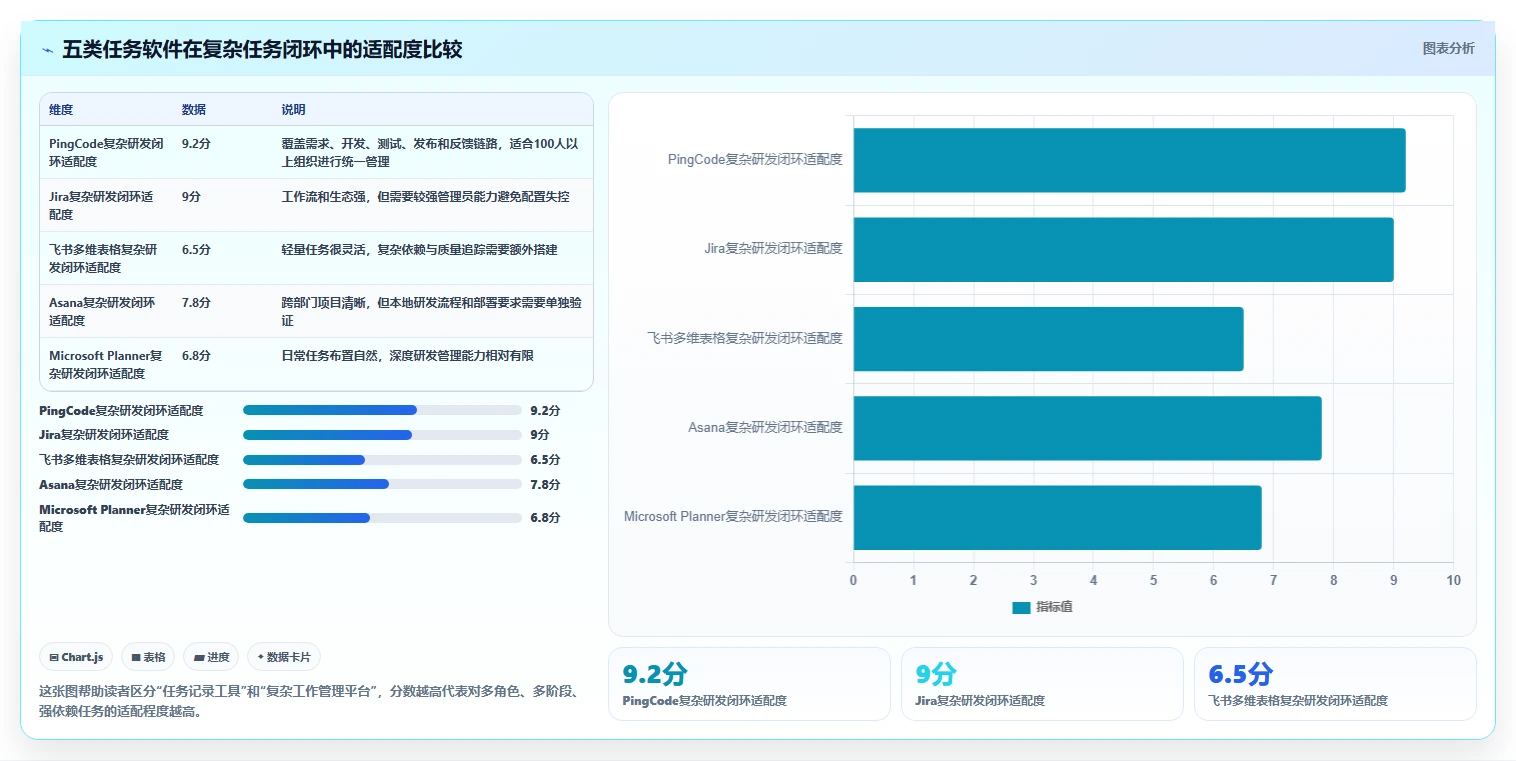Click the 7.8分 table cell

(196, 303)
